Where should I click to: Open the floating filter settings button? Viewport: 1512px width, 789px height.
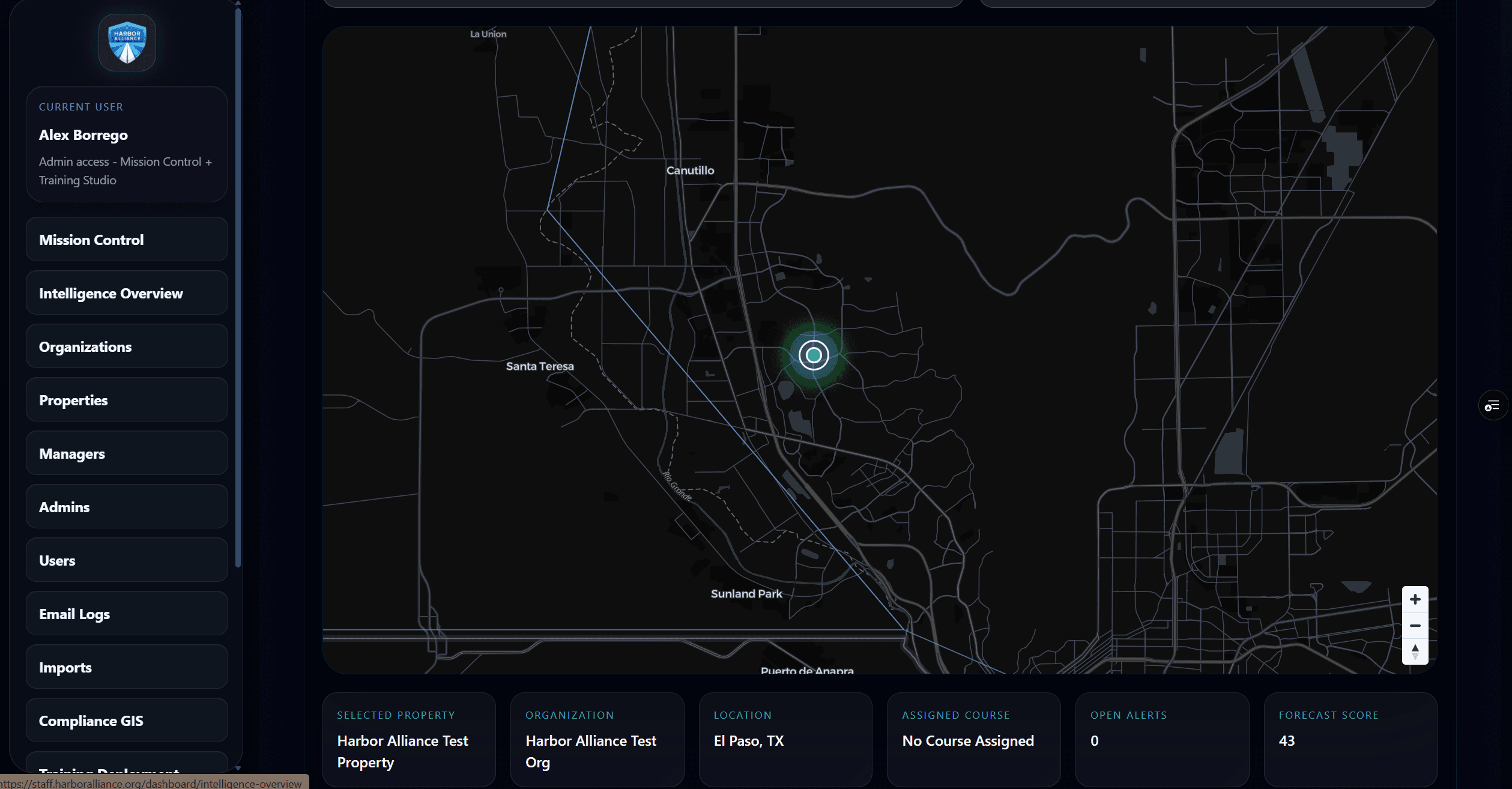point(1492,406)
